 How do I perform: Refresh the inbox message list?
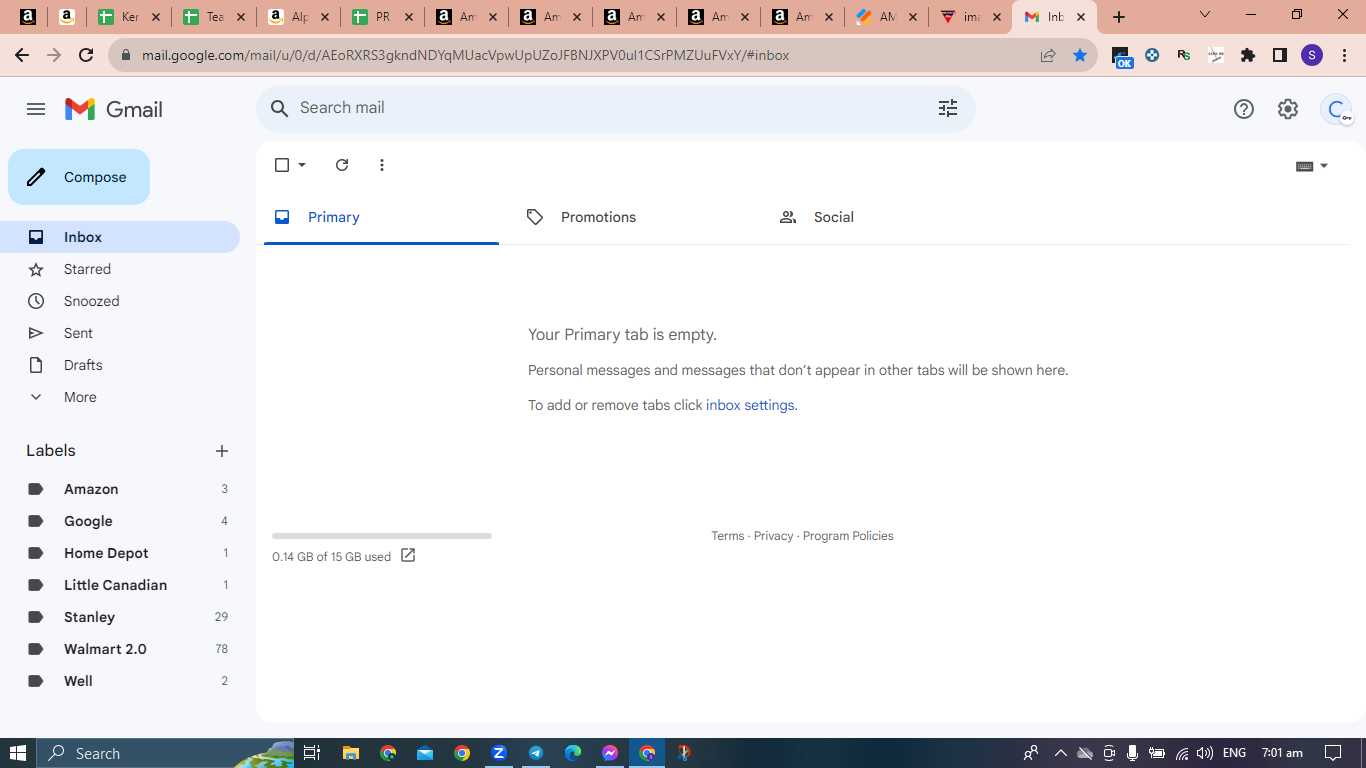[342, 165]
